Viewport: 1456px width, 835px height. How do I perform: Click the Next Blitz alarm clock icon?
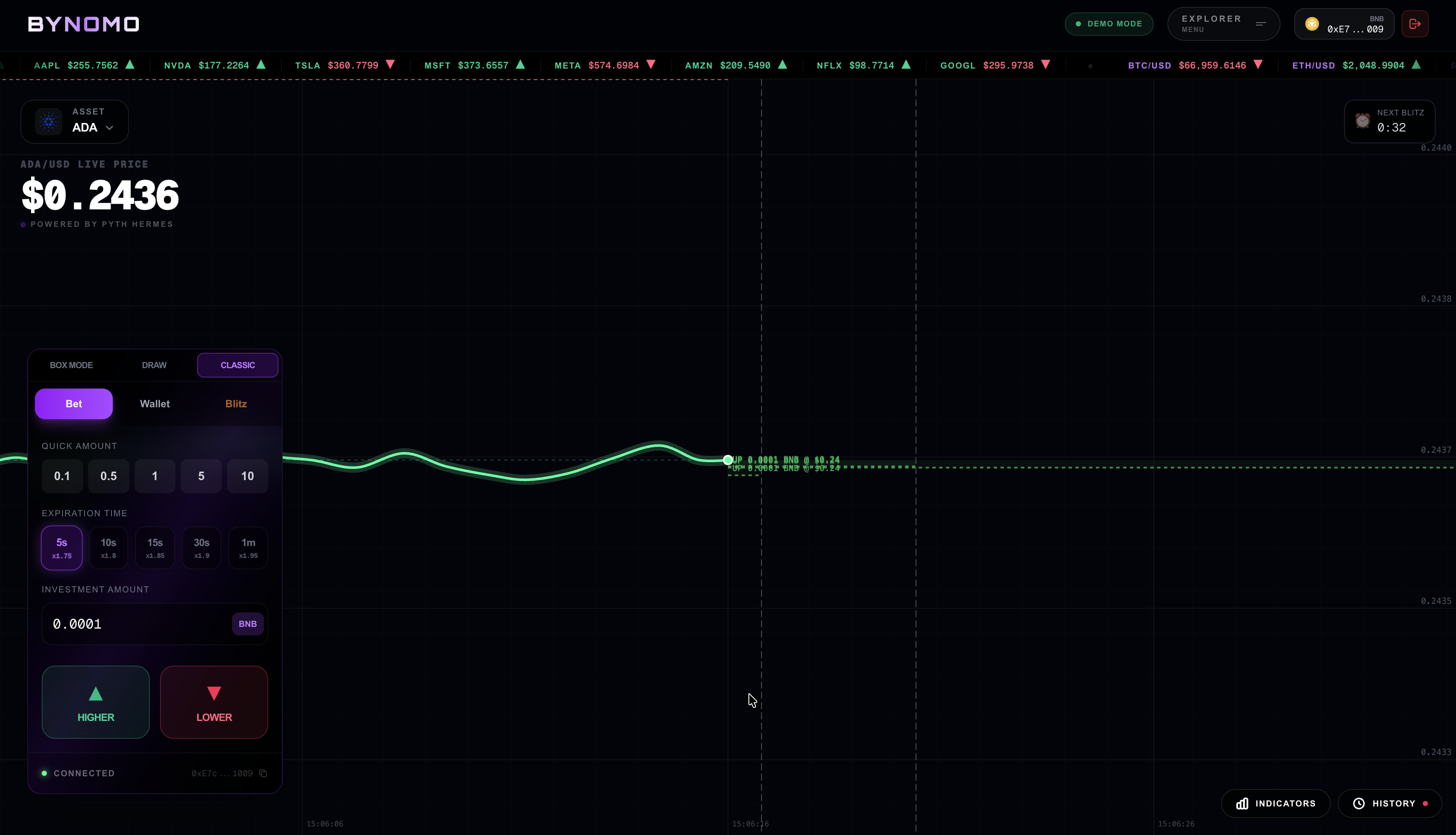(x=1362, y=121)
